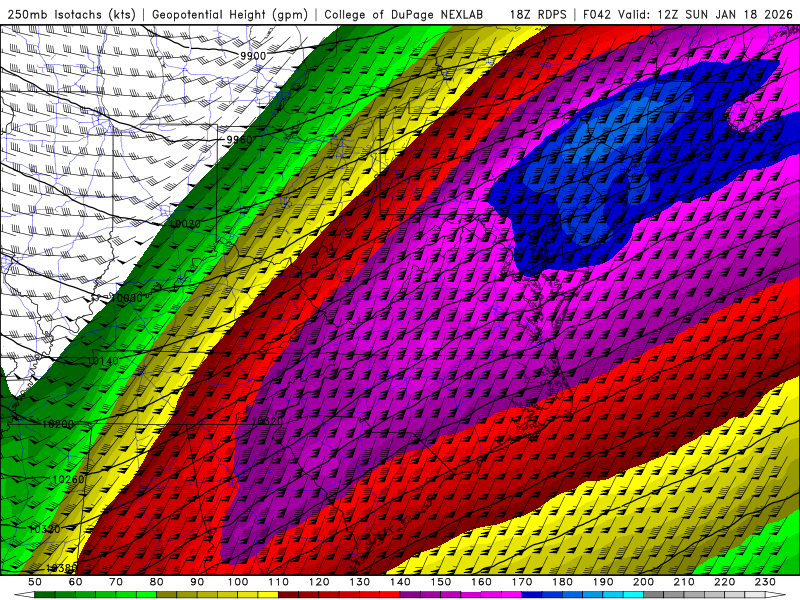Image resolution: width=800 pixels, height=600 pixels.
Task: Click the '18Z RDPS' model run label
Action: pos(538,14)
